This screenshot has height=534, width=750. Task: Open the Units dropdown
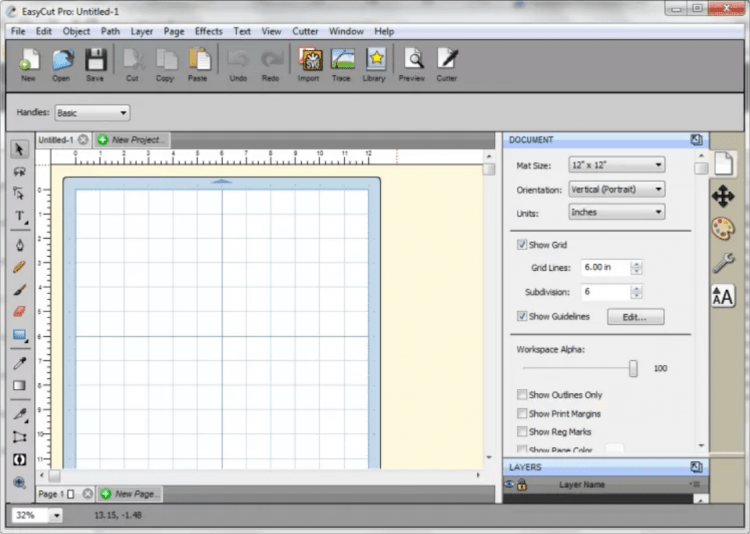point(617,212)
